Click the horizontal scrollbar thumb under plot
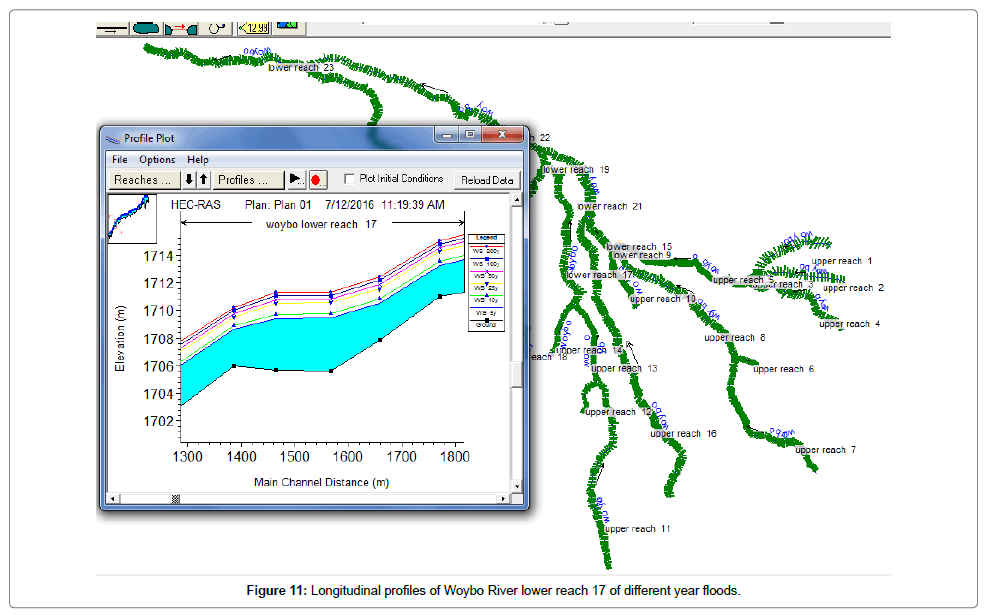Image resolution: width=990 pixels, height=615 pixels. pos(176,498)
